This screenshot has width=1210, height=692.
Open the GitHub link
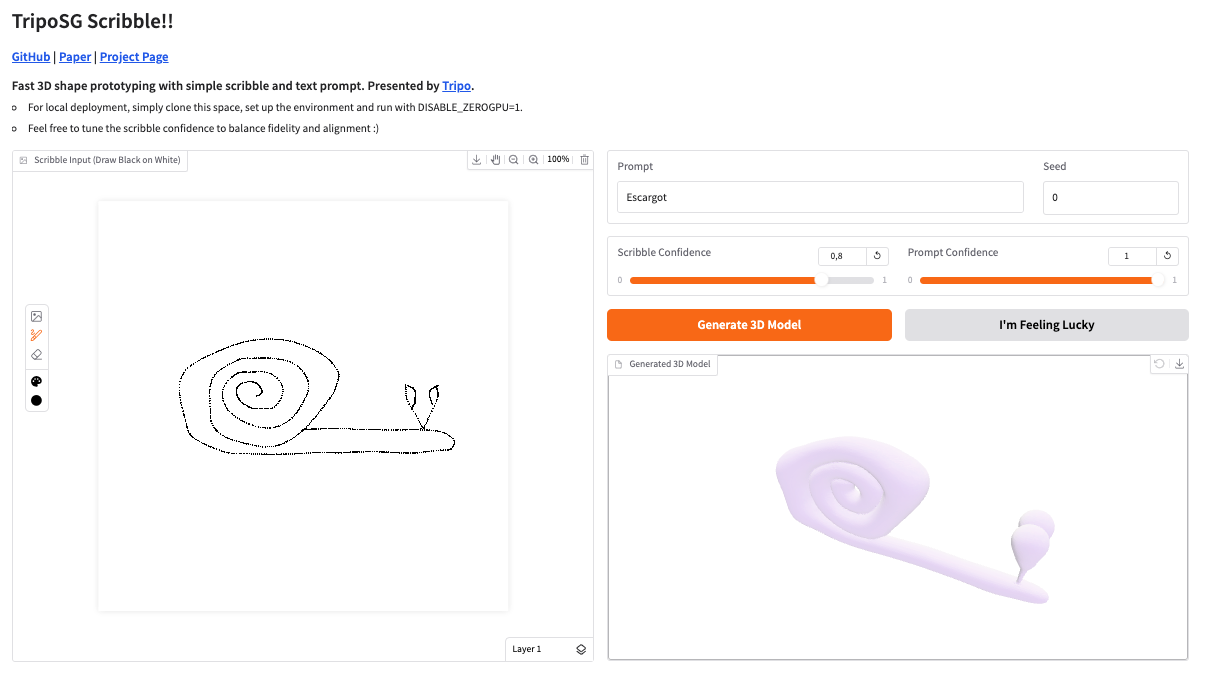click(x=31, y=57)
